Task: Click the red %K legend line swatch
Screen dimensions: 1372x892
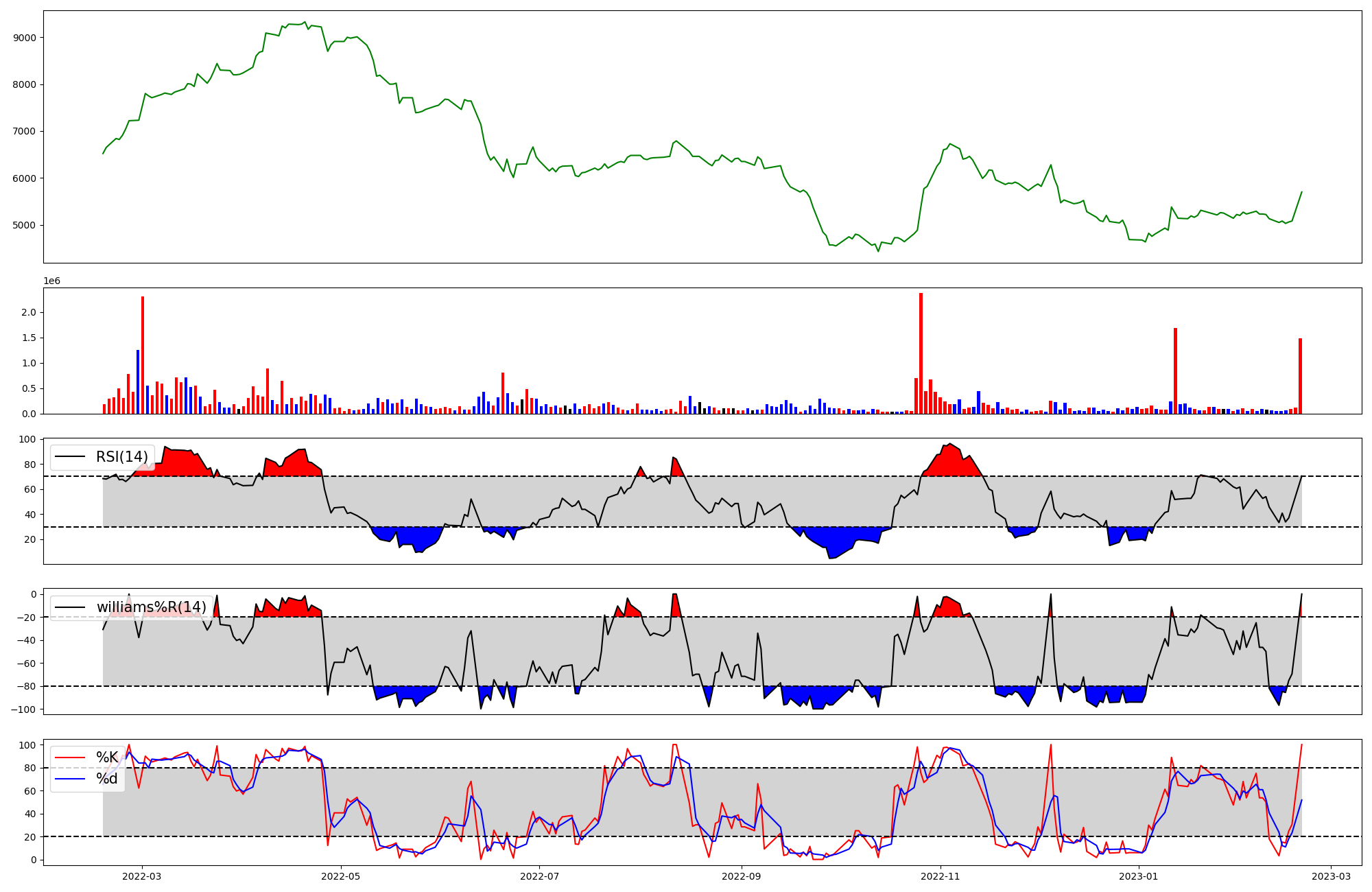Action: click(70, 758)
